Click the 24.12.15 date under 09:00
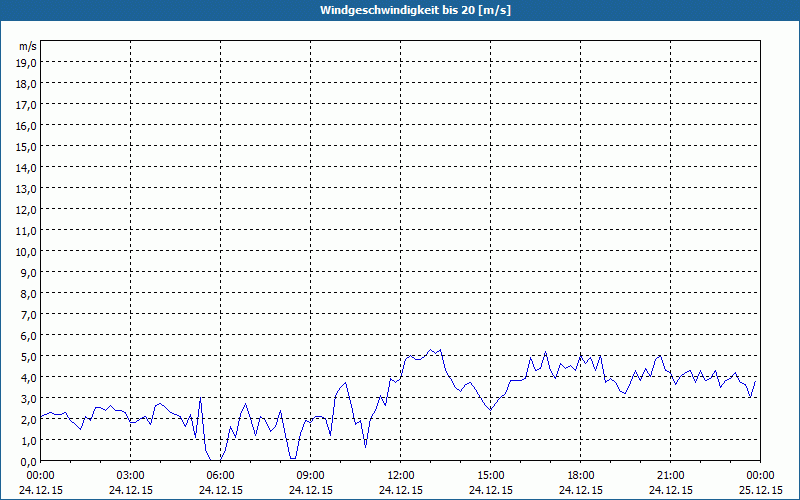 tap(311, 490)
